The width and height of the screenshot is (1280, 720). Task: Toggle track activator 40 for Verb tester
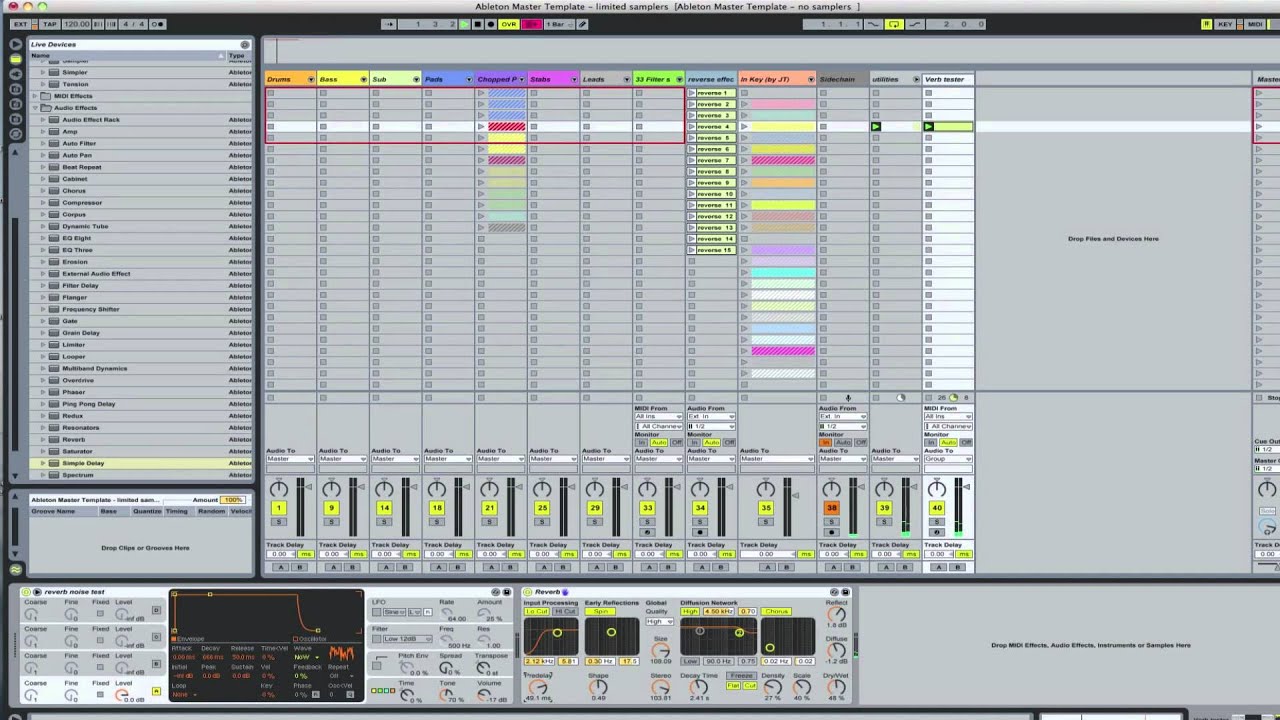pyautogui.click(x=936, y=508)
